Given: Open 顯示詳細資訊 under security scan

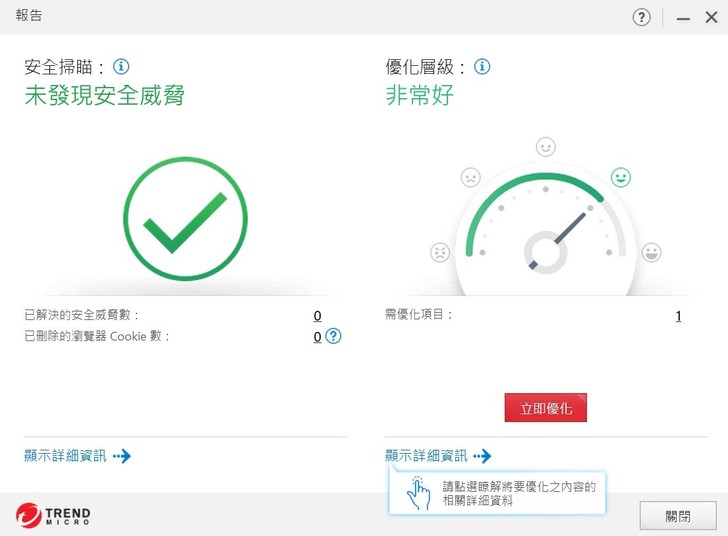Looking at the screenshot, I should tap(77, 456).
